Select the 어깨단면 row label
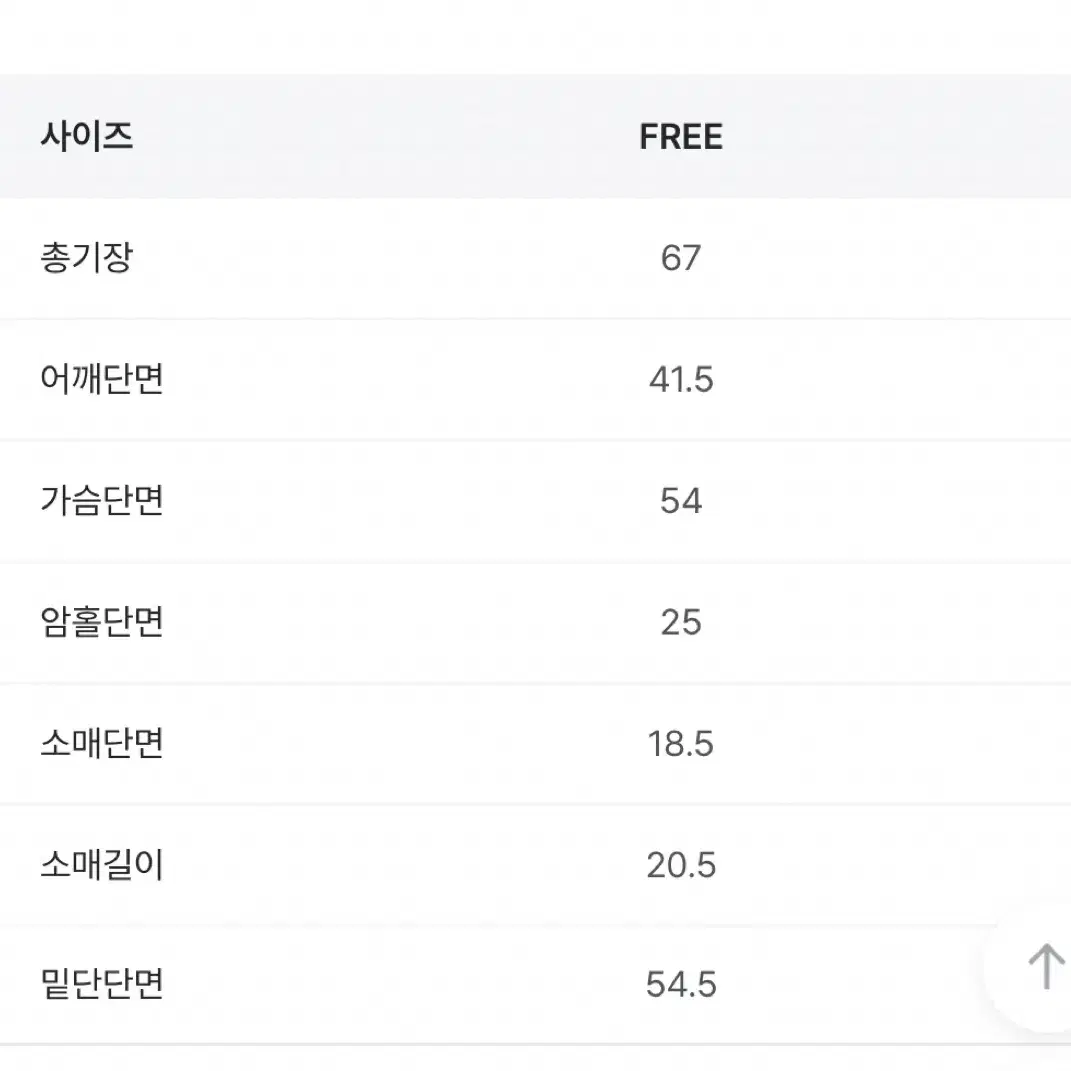 click(102, 378)
